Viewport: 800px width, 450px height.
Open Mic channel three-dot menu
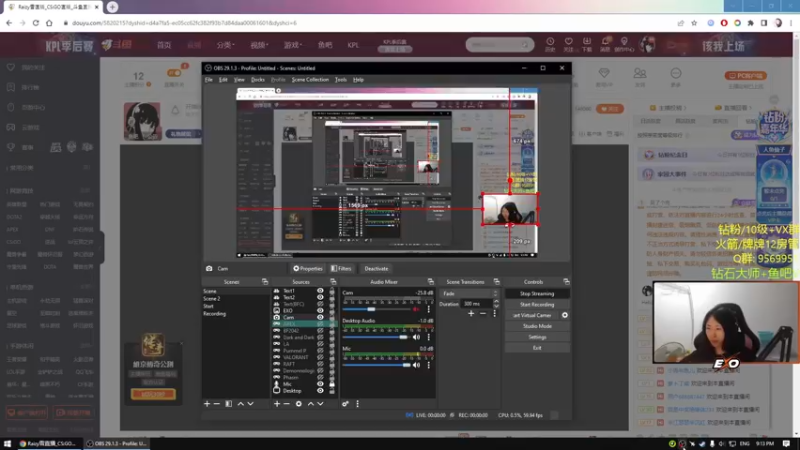point(429,365)
